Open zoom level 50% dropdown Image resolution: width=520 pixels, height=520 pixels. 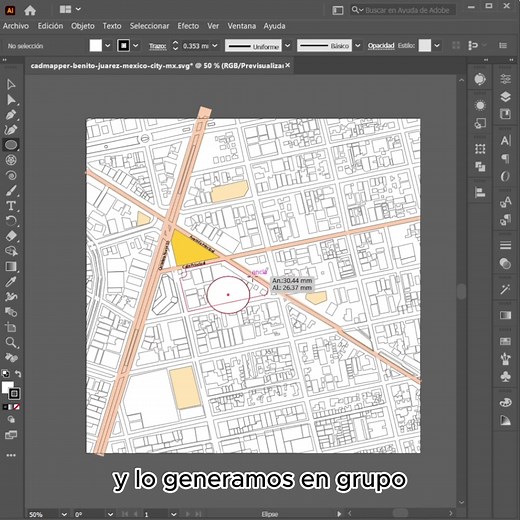[64, 514]
